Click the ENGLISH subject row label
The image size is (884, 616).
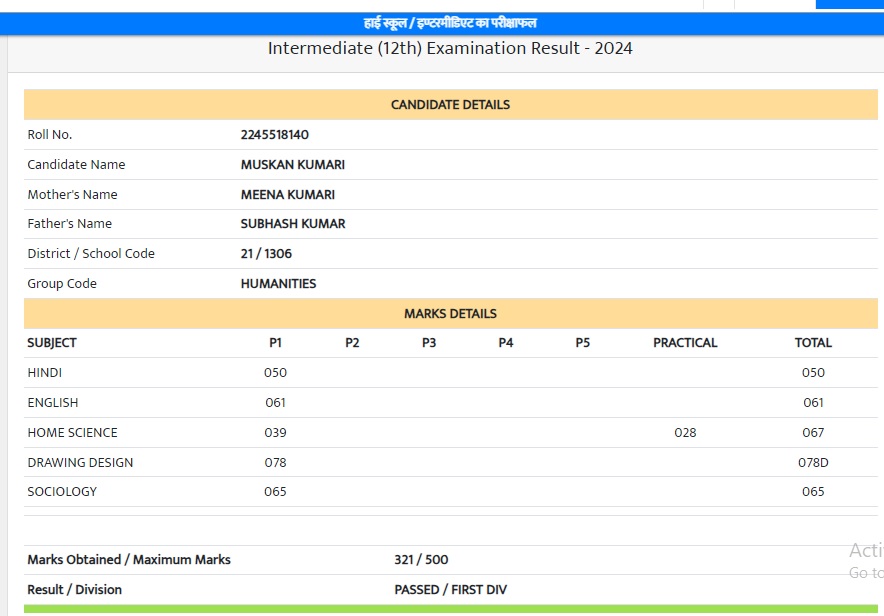(52, 403)
